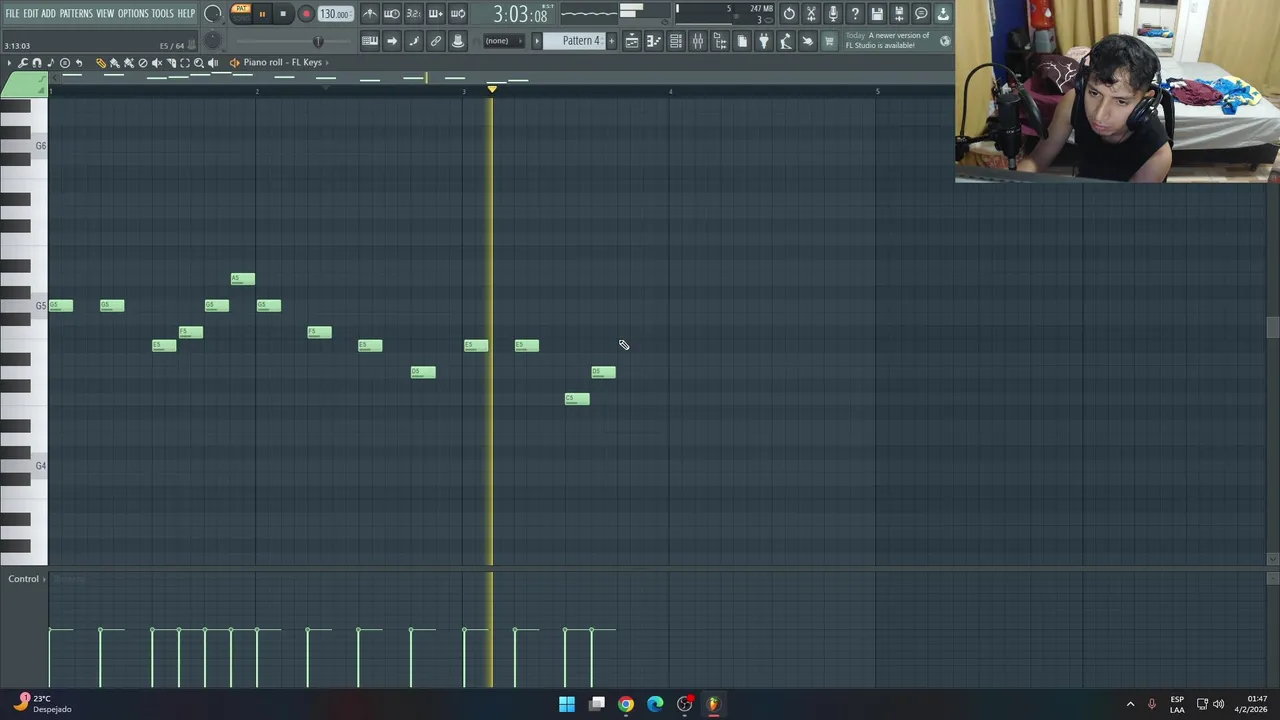Show hidden system tray icons chevron
Viewport: 1280px width, 720px height.
1130,704
